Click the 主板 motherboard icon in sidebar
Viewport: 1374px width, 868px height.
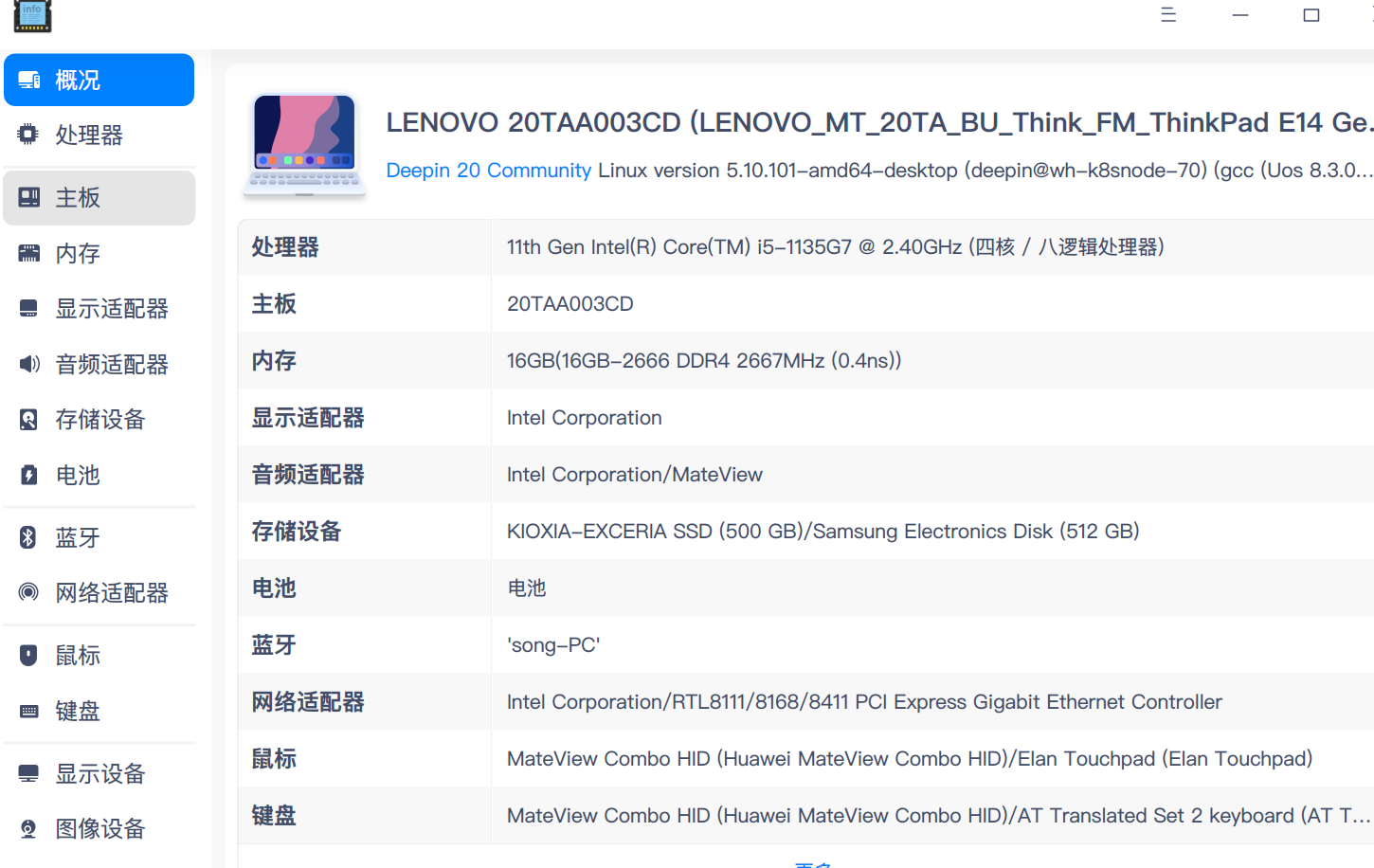click(29, 197)
